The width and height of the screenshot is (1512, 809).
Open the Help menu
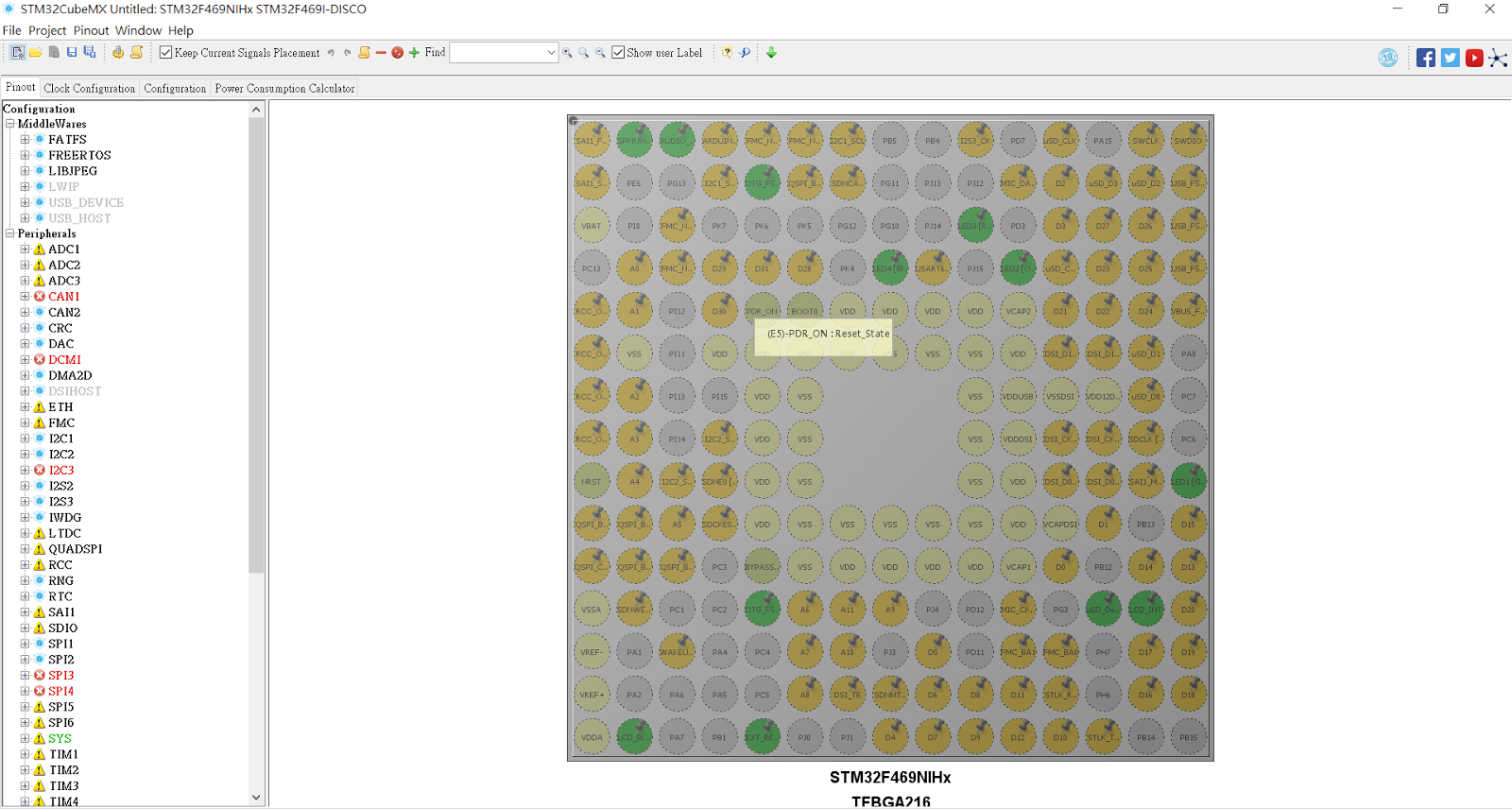pos(180,30)
